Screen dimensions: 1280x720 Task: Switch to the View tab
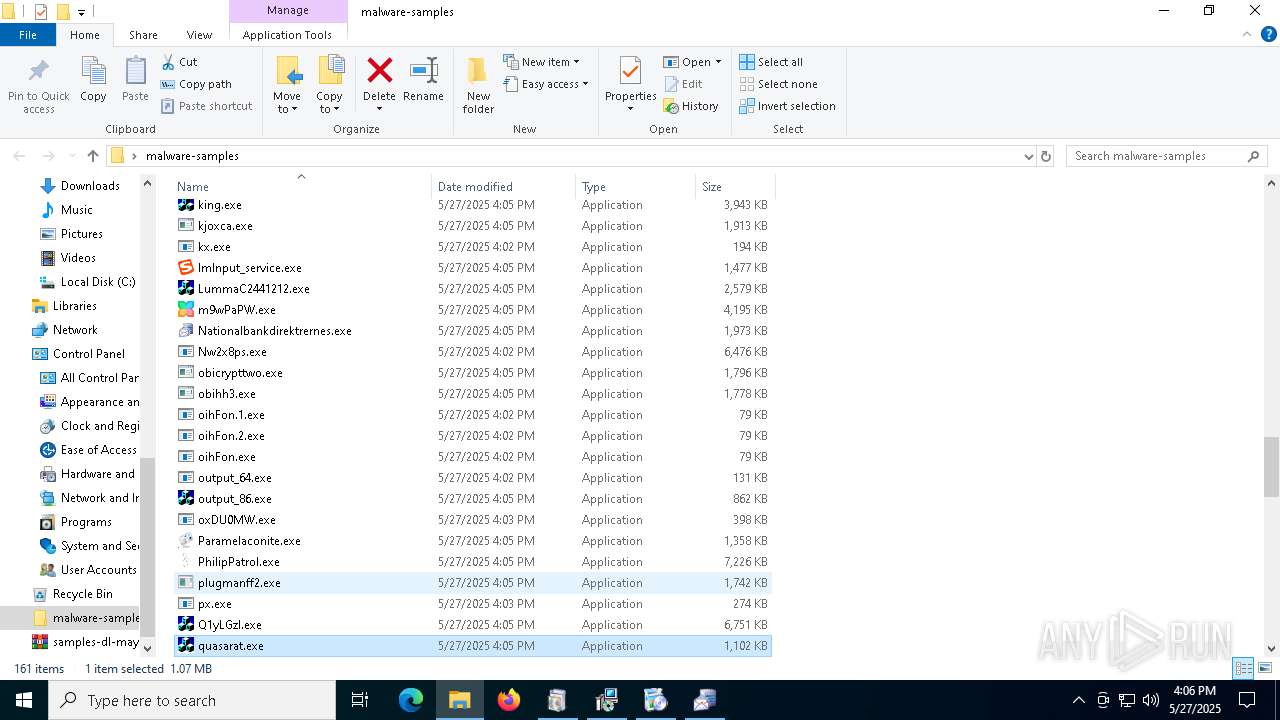pyautogui.click(x=199, y=35)
